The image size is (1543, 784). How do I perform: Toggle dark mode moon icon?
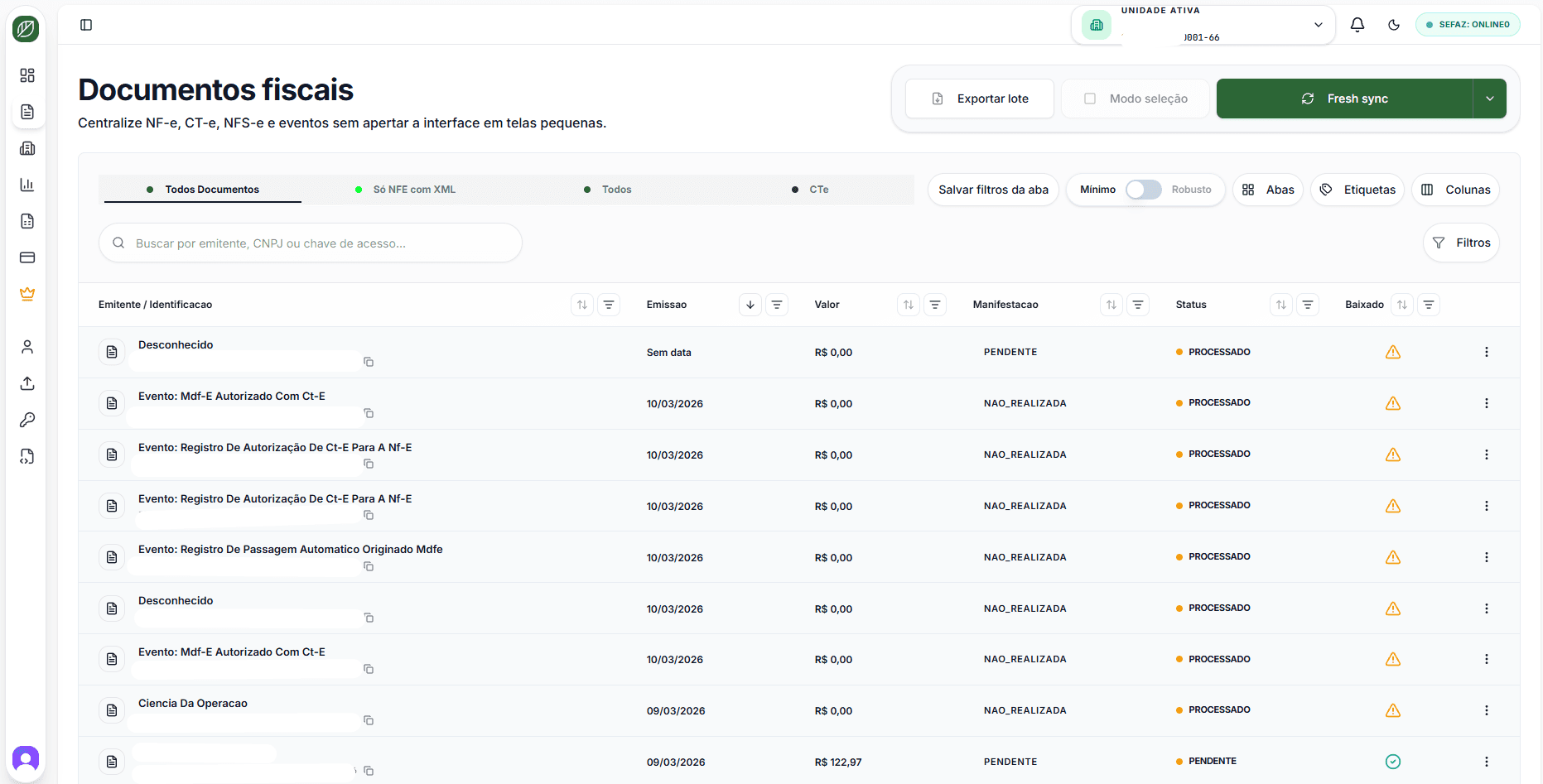(x=1394, y=25)
